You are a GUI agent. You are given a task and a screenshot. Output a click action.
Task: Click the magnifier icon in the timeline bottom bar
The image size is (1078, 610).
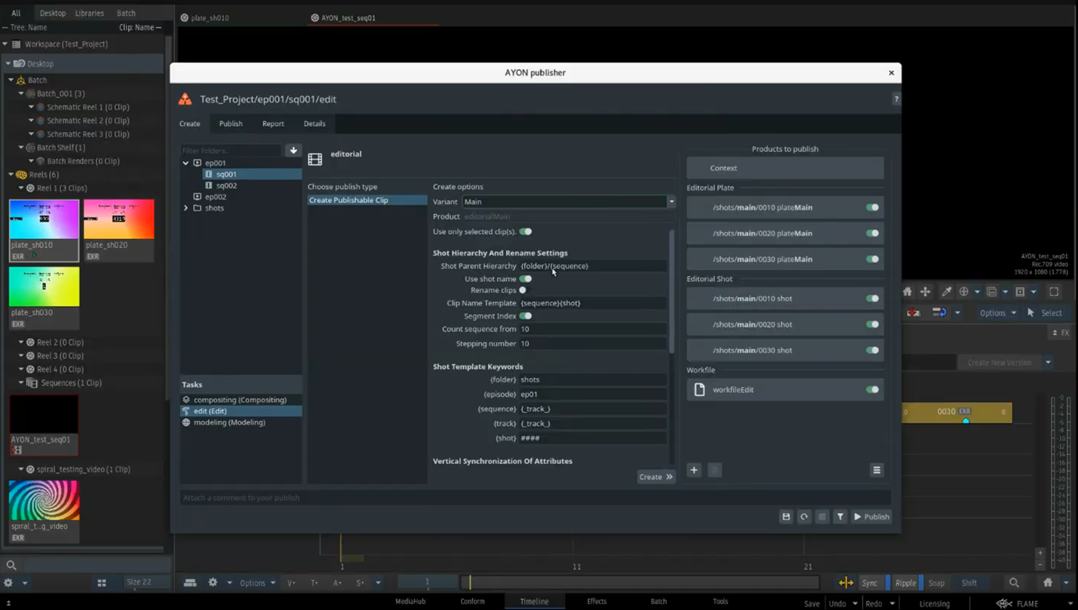click(1014, 582)
